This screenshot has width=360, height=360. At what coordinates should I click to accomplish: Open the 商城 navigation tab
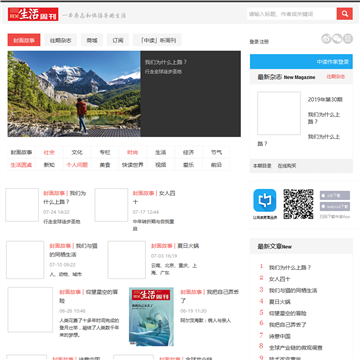click(92, 40)
